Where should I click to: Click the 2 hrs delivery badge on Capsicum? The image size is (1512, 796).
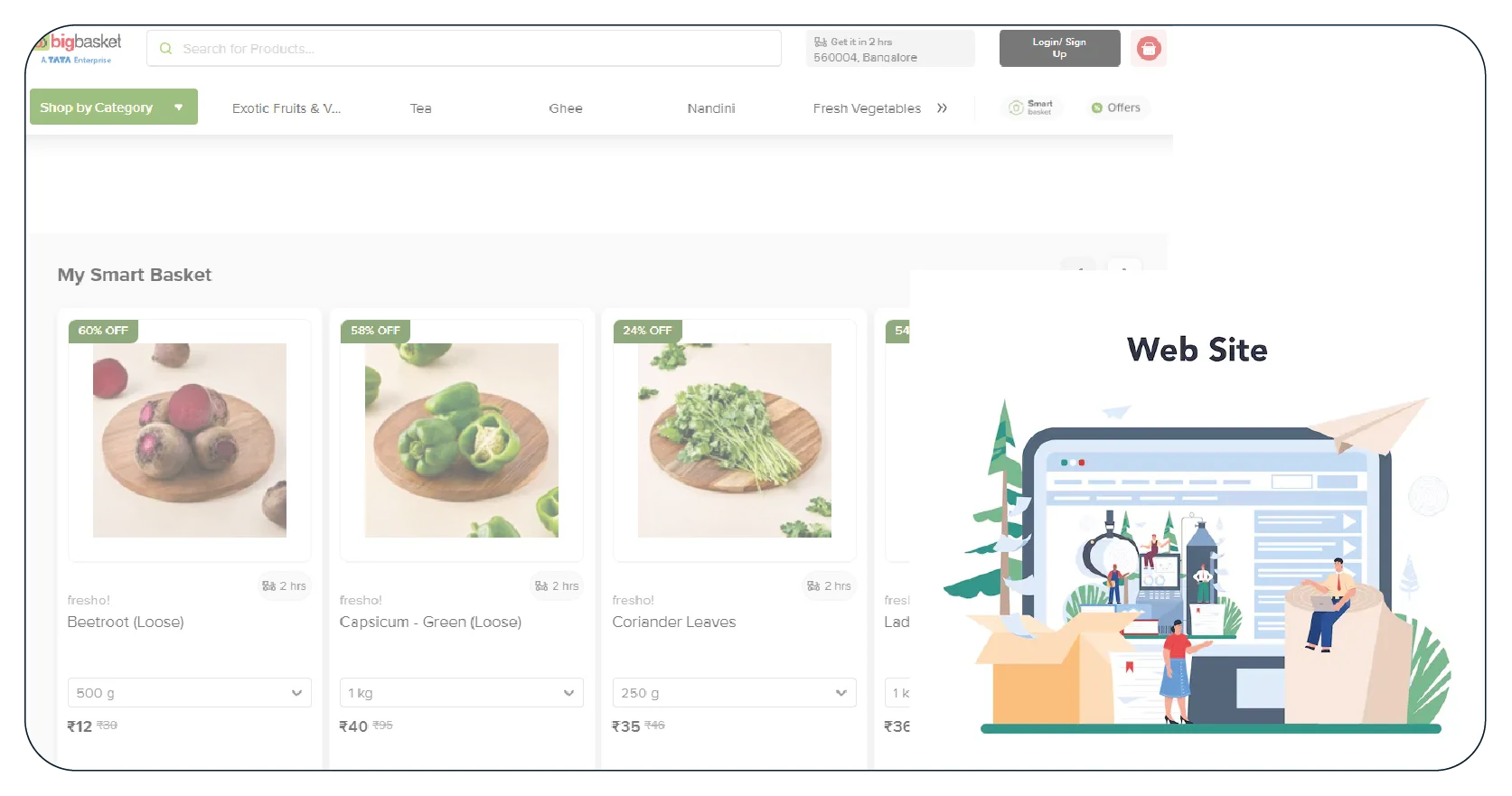tap(557, 585)
